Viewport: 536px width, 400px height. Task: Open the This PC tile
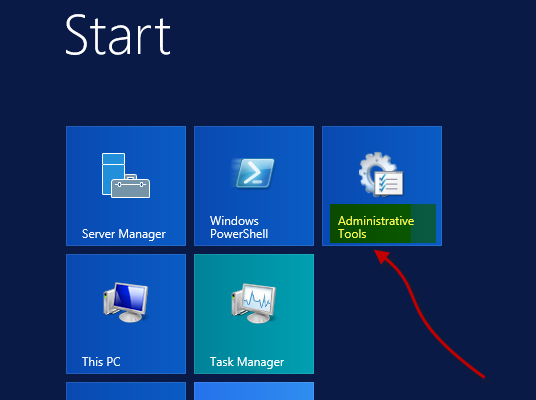click(x=126, y=314)
